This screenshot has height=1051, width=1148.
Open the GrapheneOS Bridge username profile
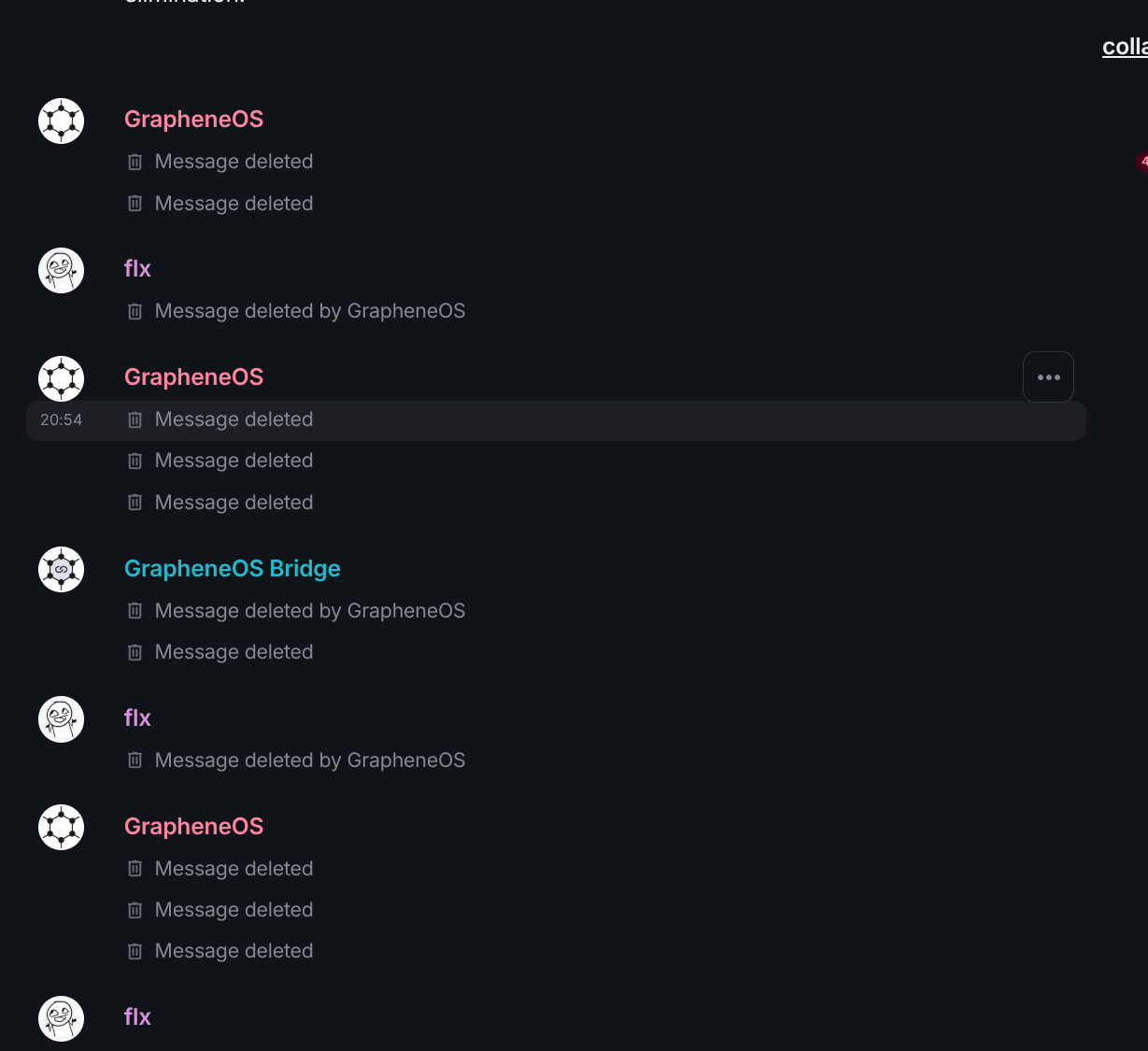point(232,569)
